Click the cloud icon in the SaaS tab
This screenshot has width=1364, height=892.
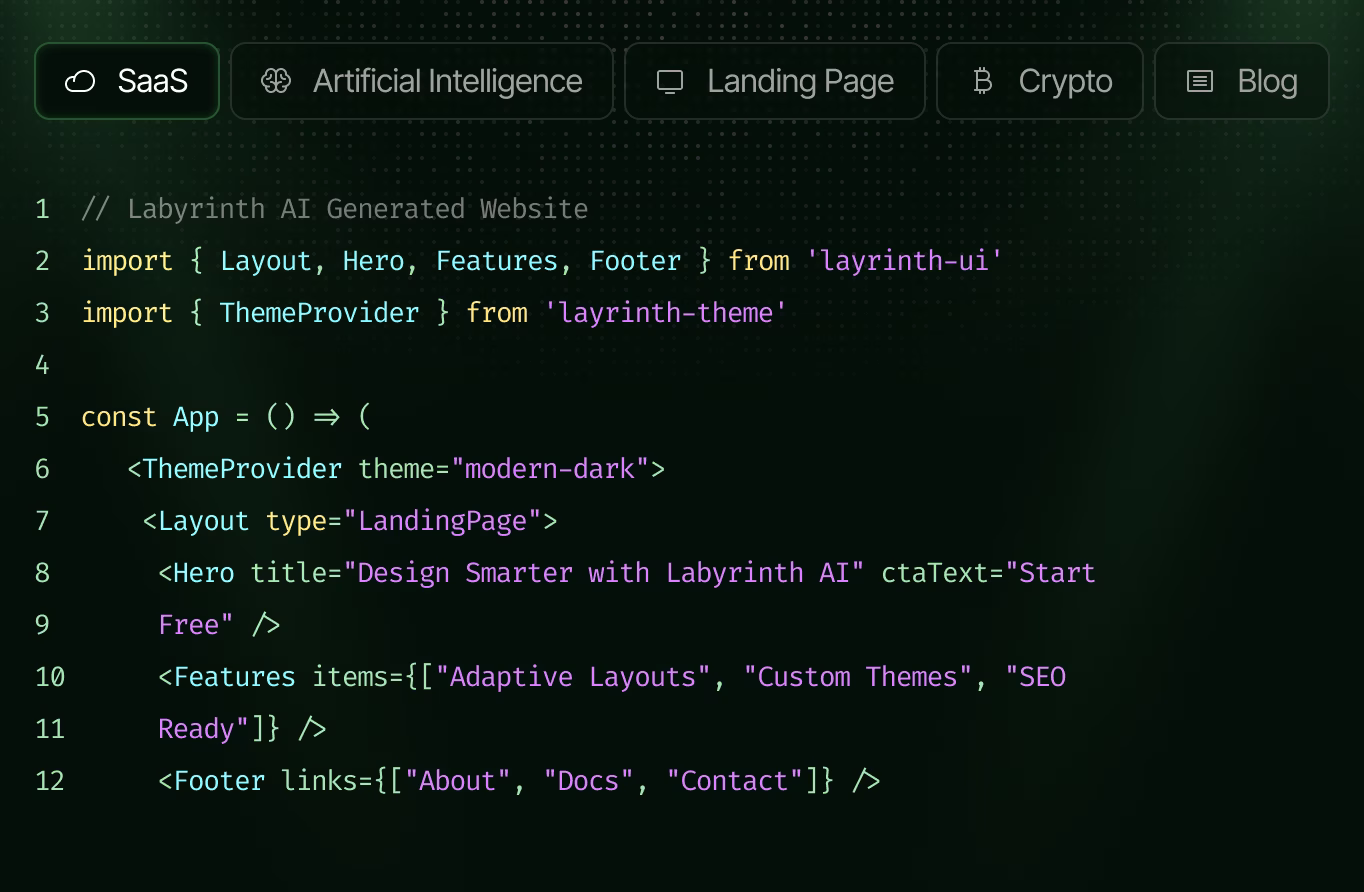pos(82,80)
